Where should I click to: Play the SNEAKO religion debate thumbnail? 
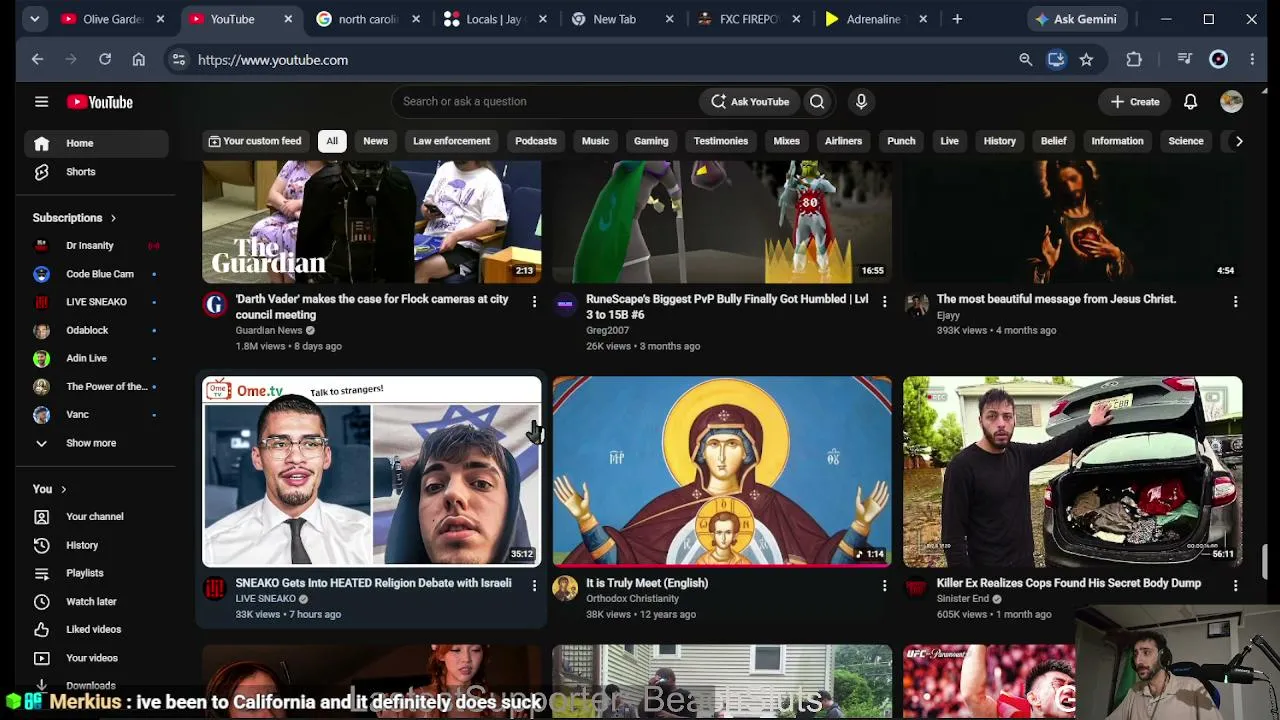click(372, 471)
